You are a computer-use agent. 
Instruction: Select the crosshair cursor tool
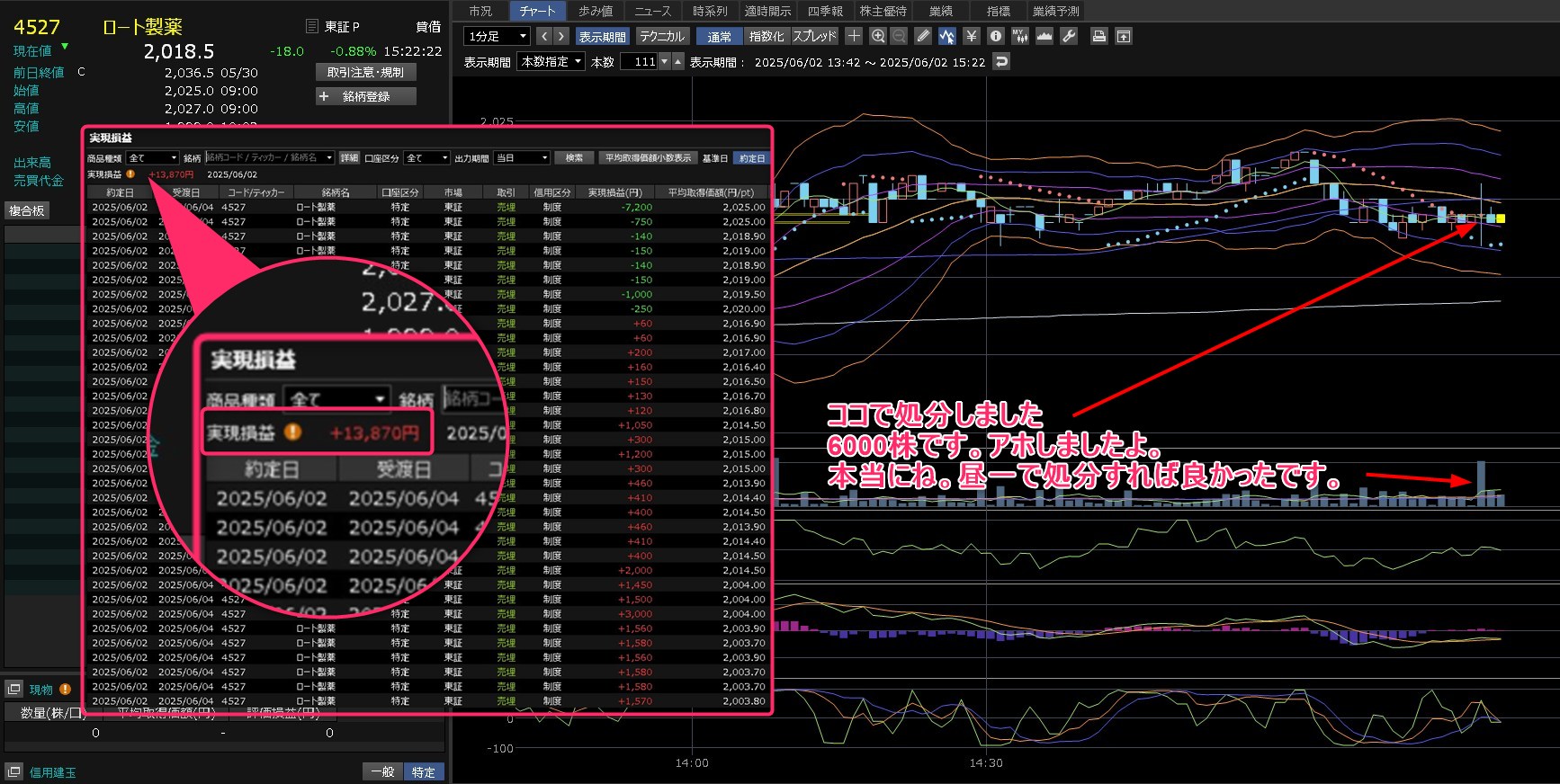click(854, 36)
